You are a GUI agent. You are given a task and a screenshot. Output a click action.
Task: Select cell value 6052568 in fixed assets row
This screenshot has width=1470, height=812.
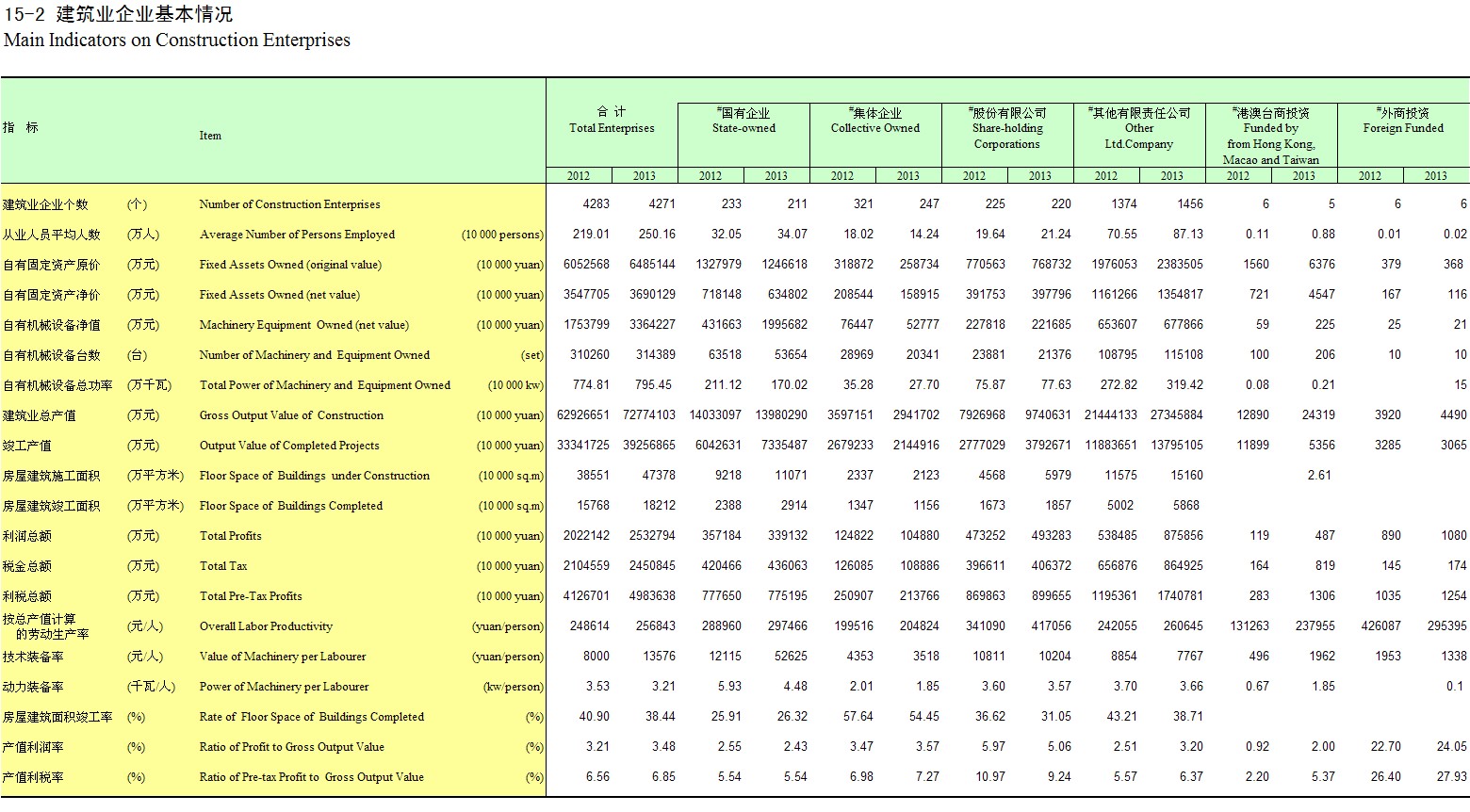click(586, 265)
